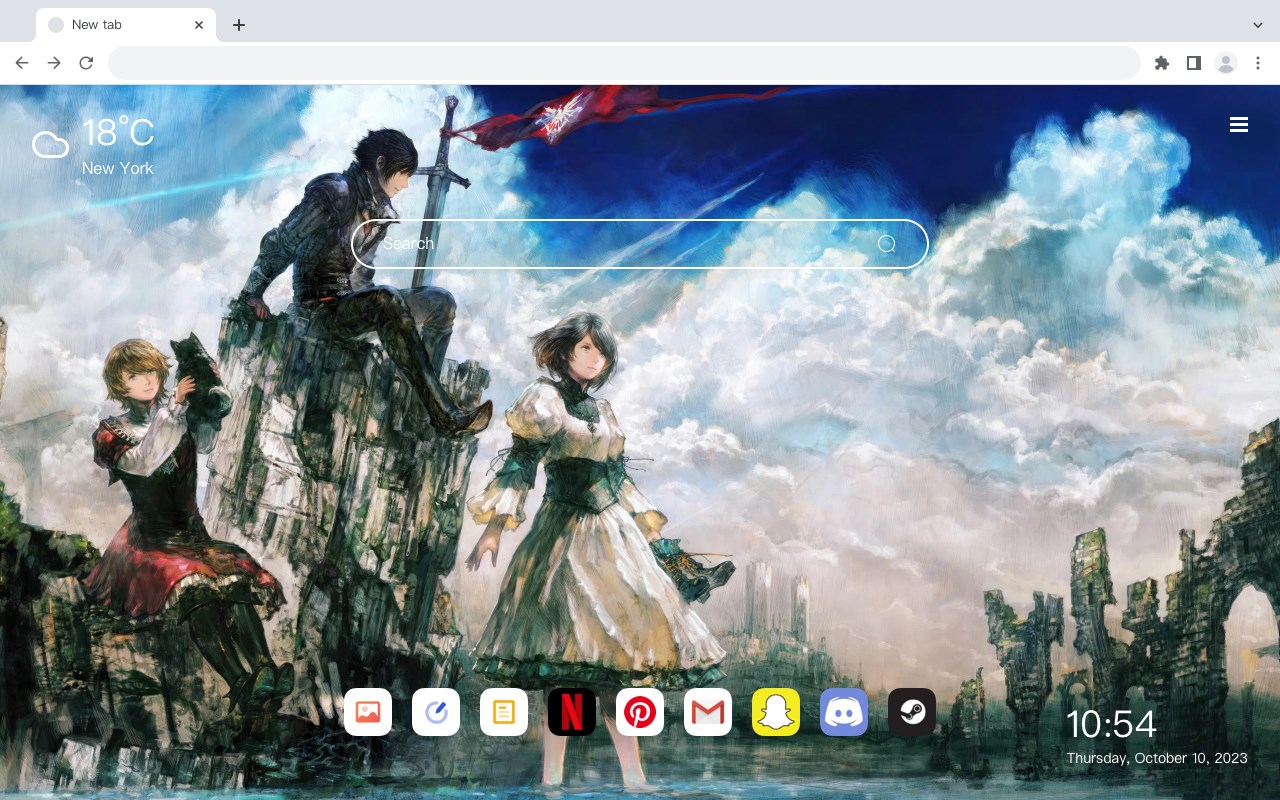Click into the Search input field
This screenshot has width=1280, height=800.
point(640,244)
